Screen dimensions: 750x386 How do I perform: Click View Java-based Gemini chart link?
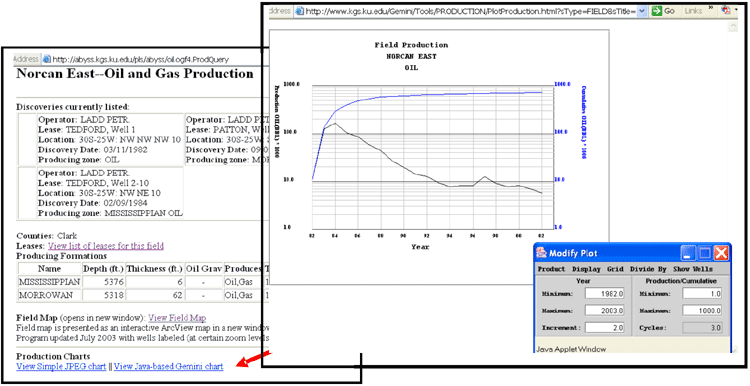tap(168, 367)
